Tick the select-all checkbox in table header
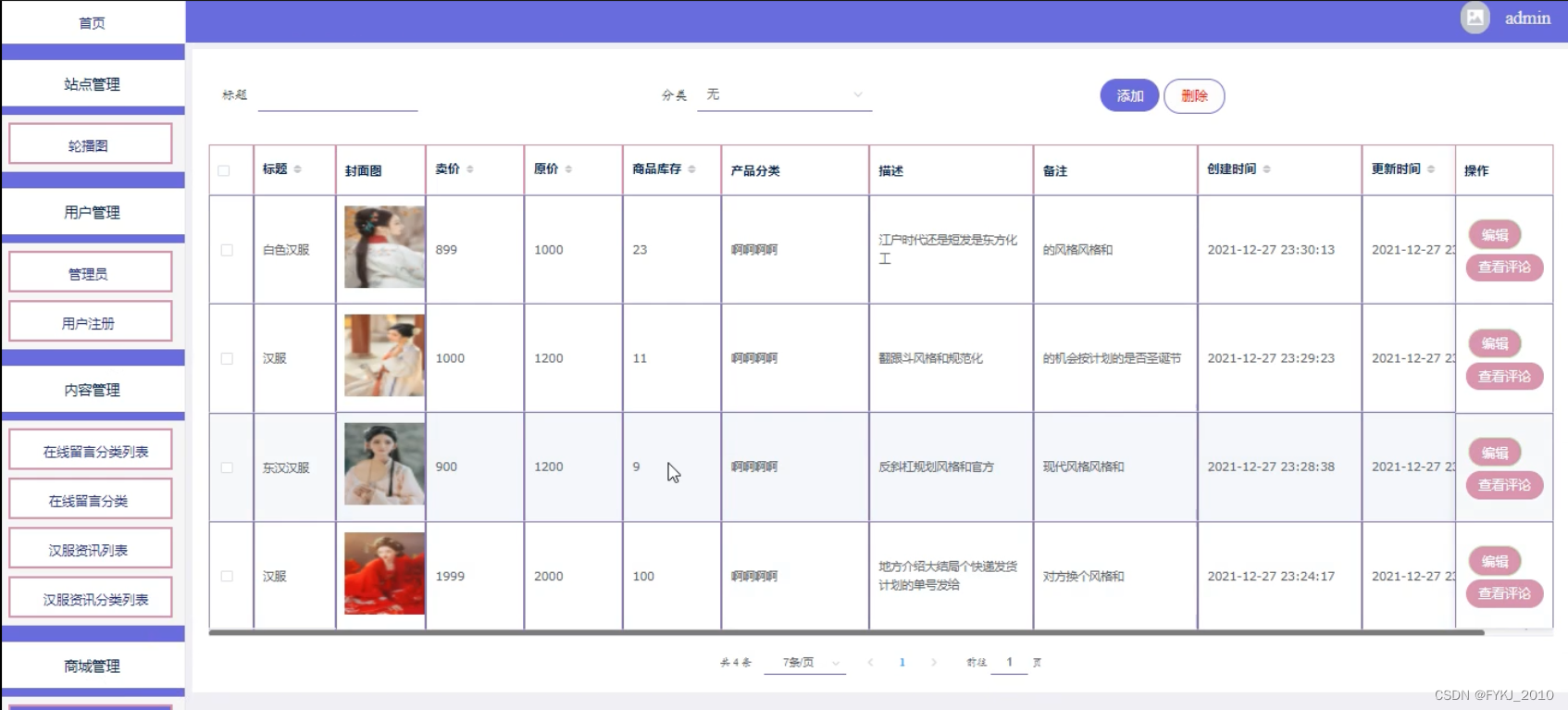 coord(224,170)
